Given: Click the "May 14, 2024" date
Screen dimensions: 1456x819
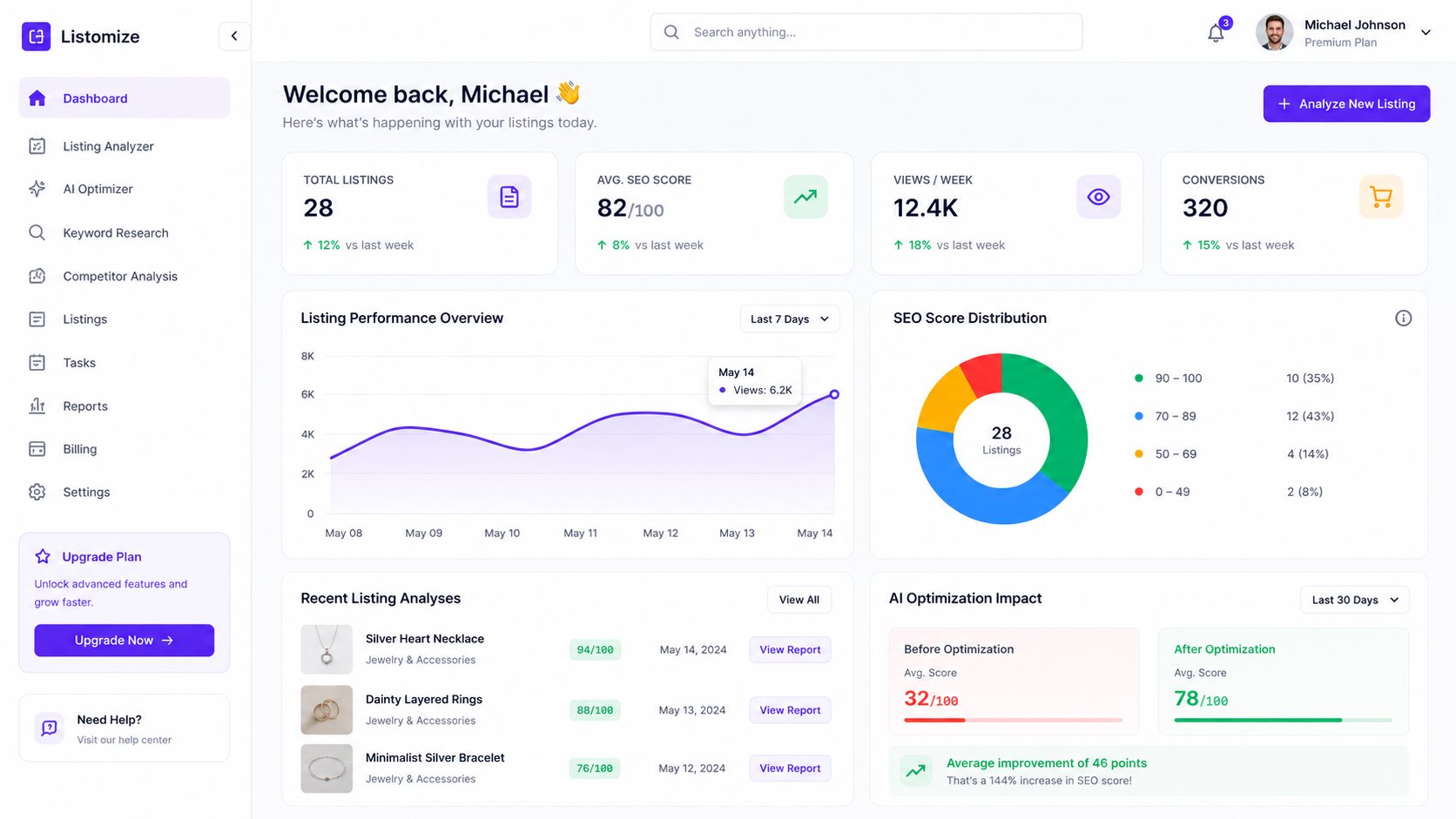Looking at the screenshot, I should [x=693, y=649].
